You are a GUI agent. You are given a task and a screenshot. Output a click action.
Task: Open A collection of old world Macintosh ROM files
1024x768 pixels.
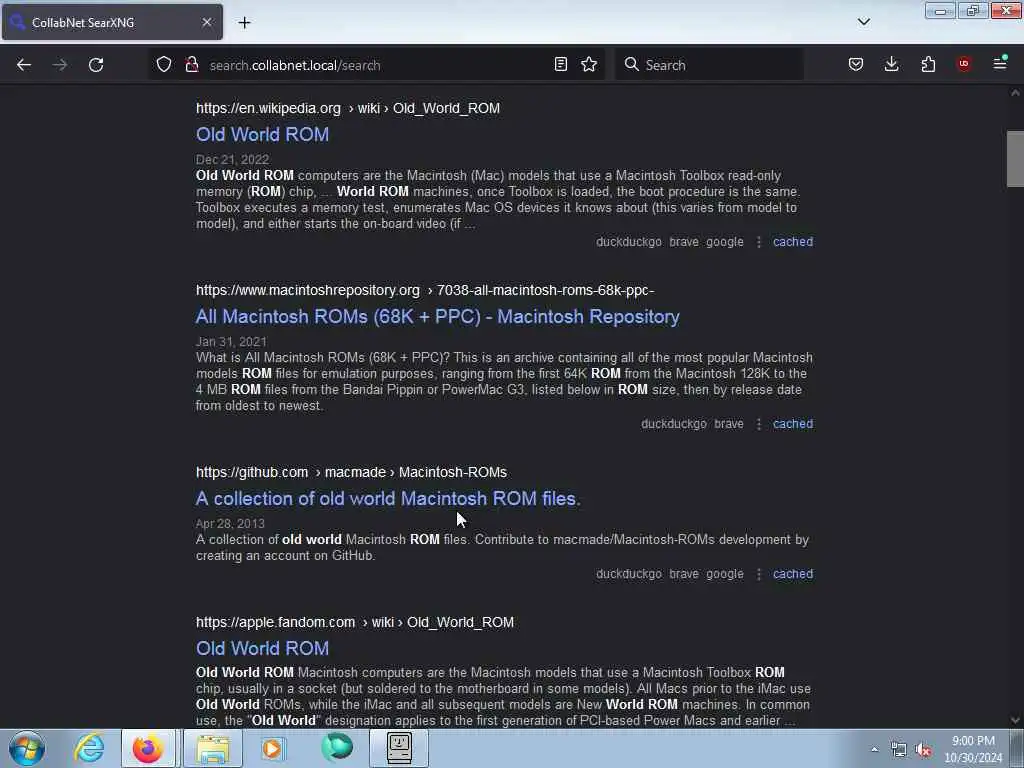(x=388, y=499)
